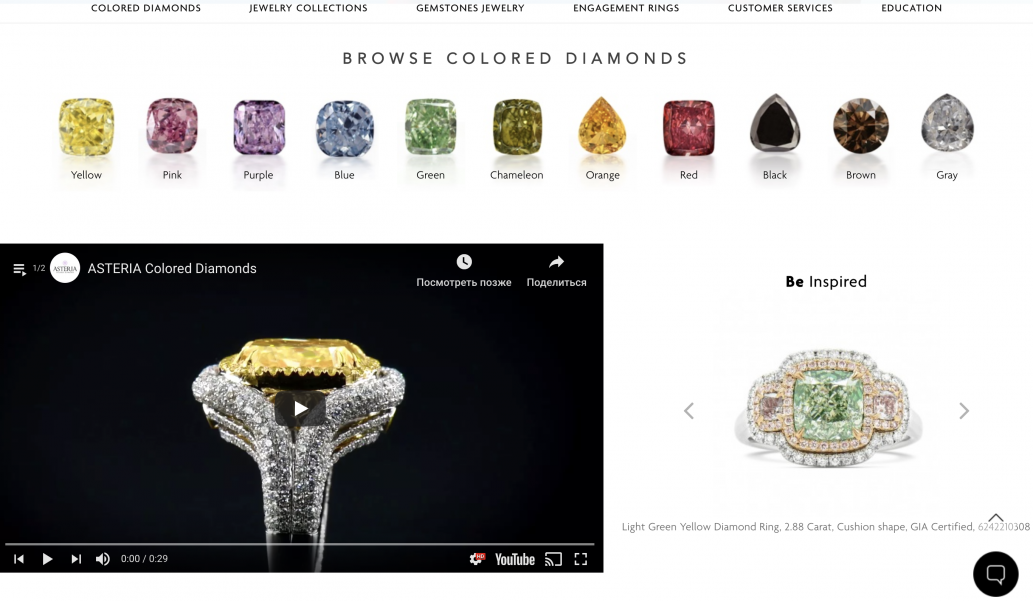The width and height of the screenshot is (1033, 601).
Task: Open the YouTube logo link
Action: [x=515, y=559]
